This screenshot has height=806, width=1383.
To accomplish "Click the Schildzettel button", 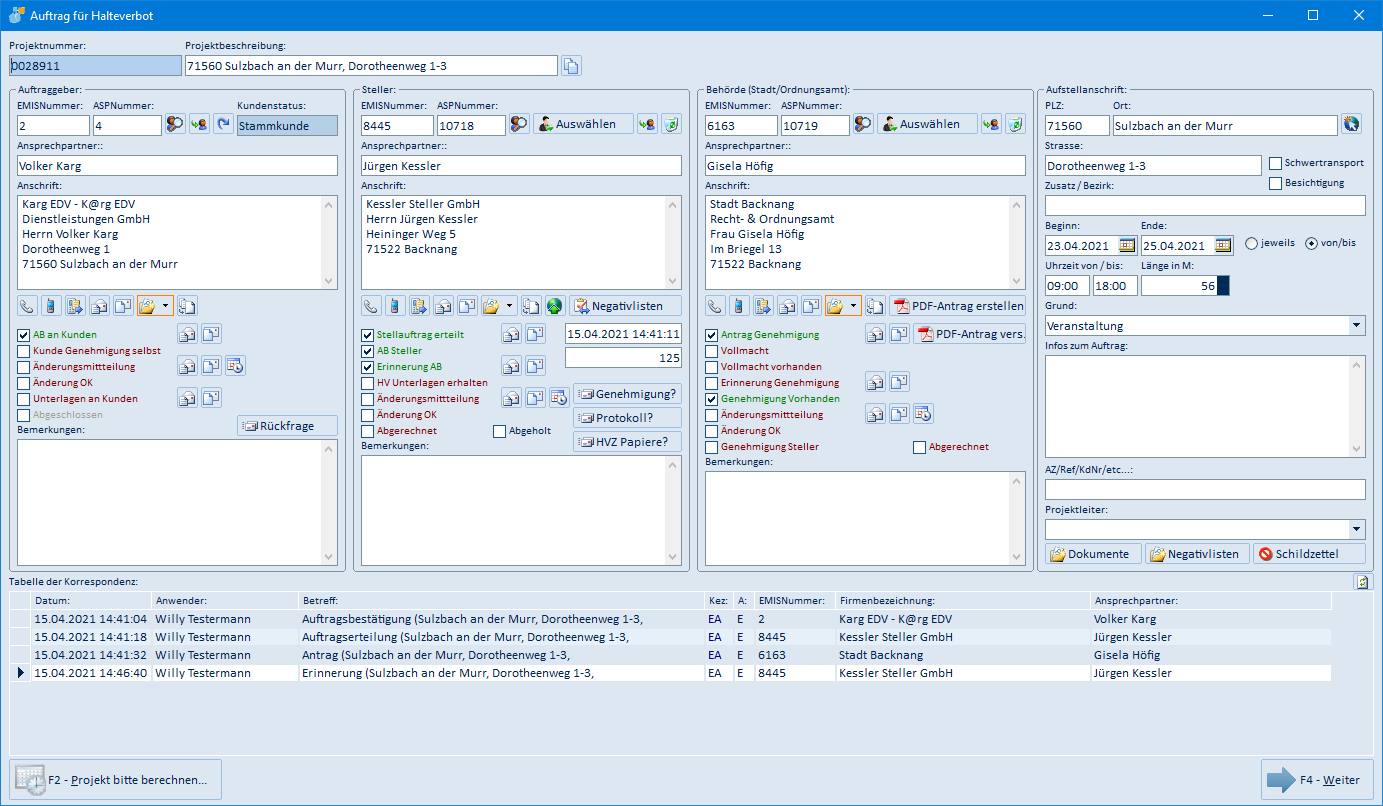I will tap(1309, 553).
